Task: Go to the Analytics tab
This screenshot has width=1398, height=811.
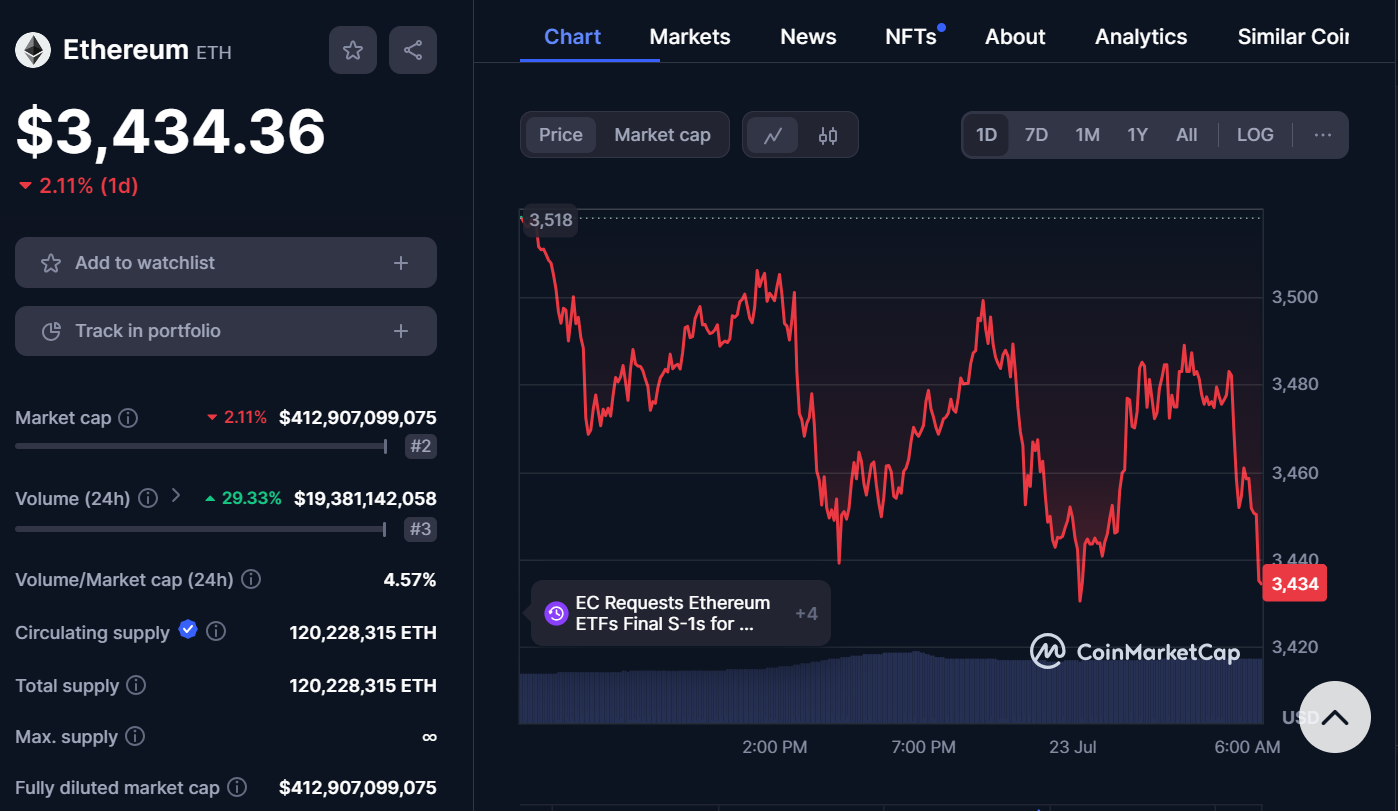Action: click(x=1140, y=37)
